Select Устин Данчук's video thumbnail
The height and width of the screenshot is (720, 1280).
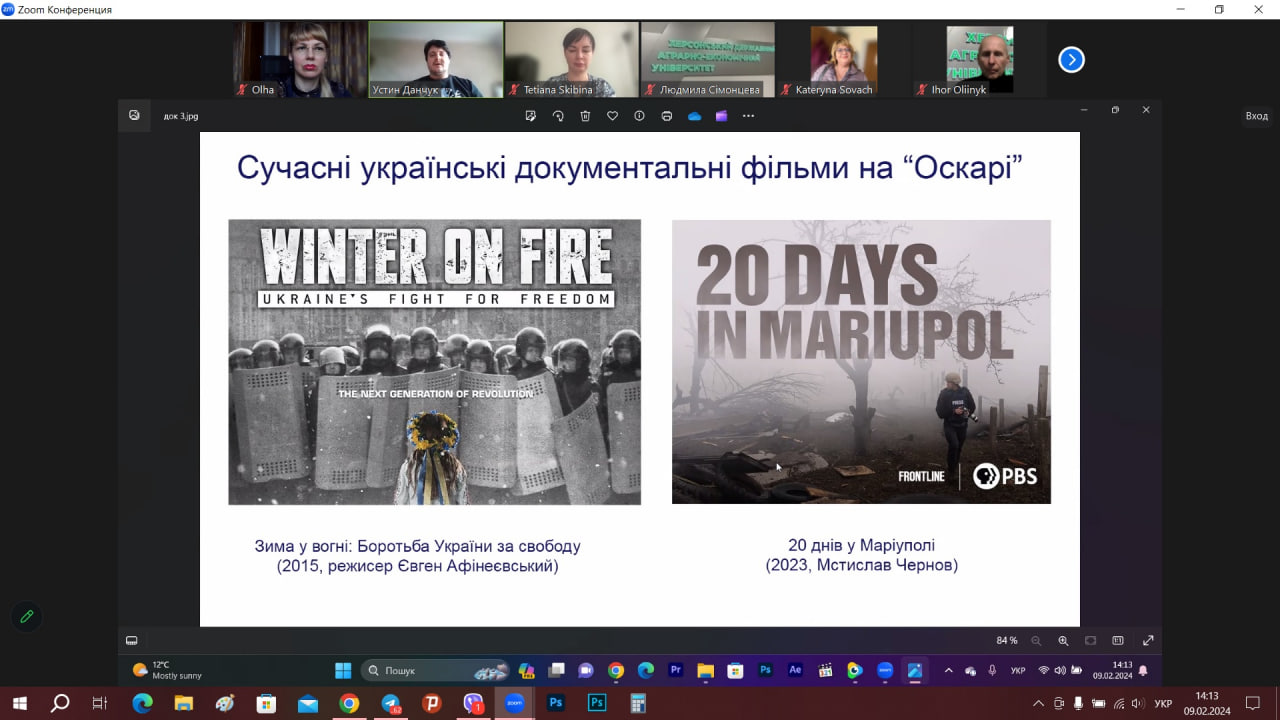[x=436, y=59]
